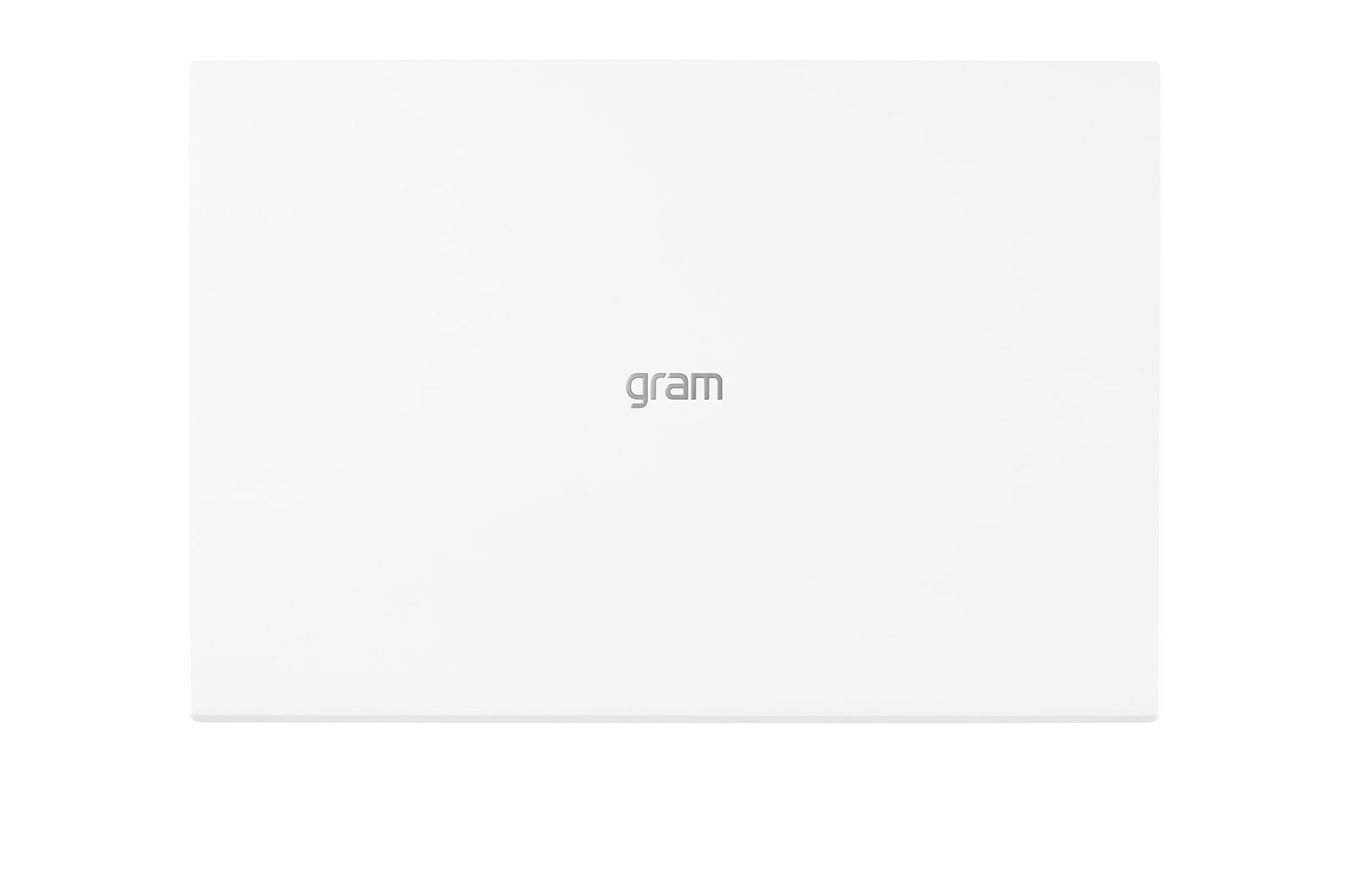Click the letter "r" in gram logo
The width and height of the screenshot is (1350, 896).
658,386
